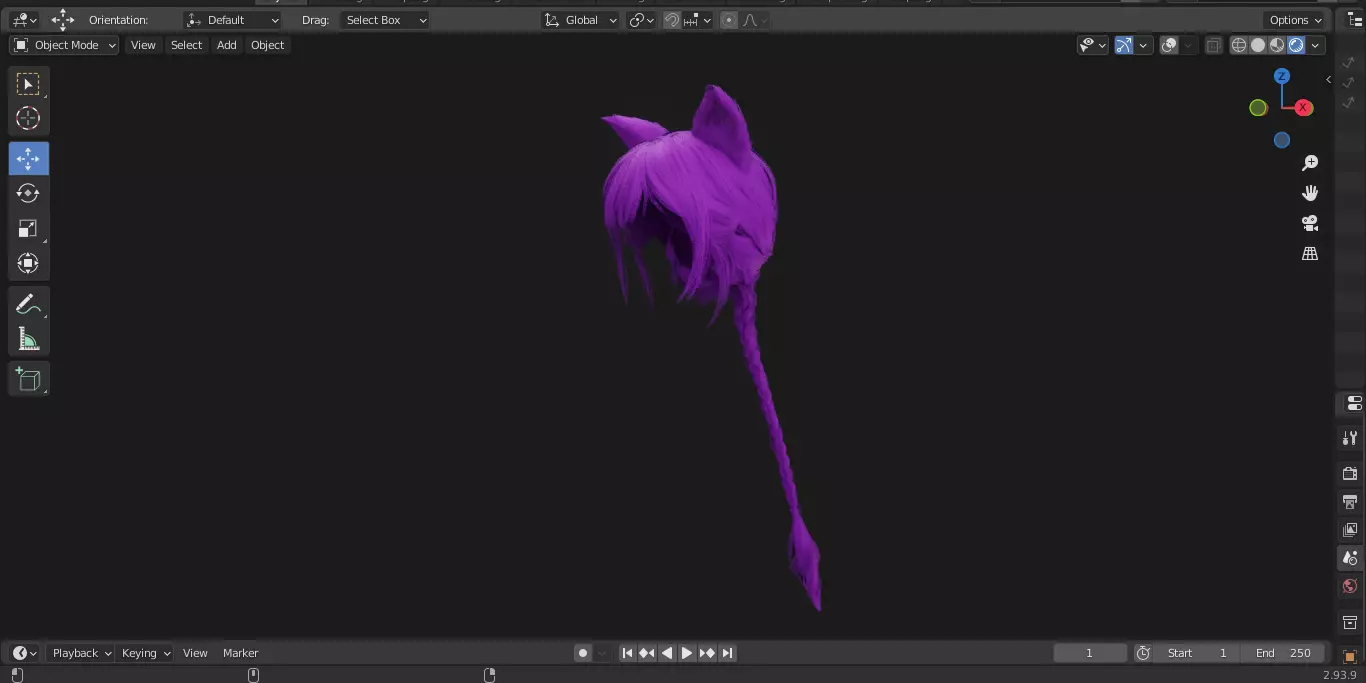Select the Select Box tool
This screenshot has height=683, width=1366.
[28, 84]
